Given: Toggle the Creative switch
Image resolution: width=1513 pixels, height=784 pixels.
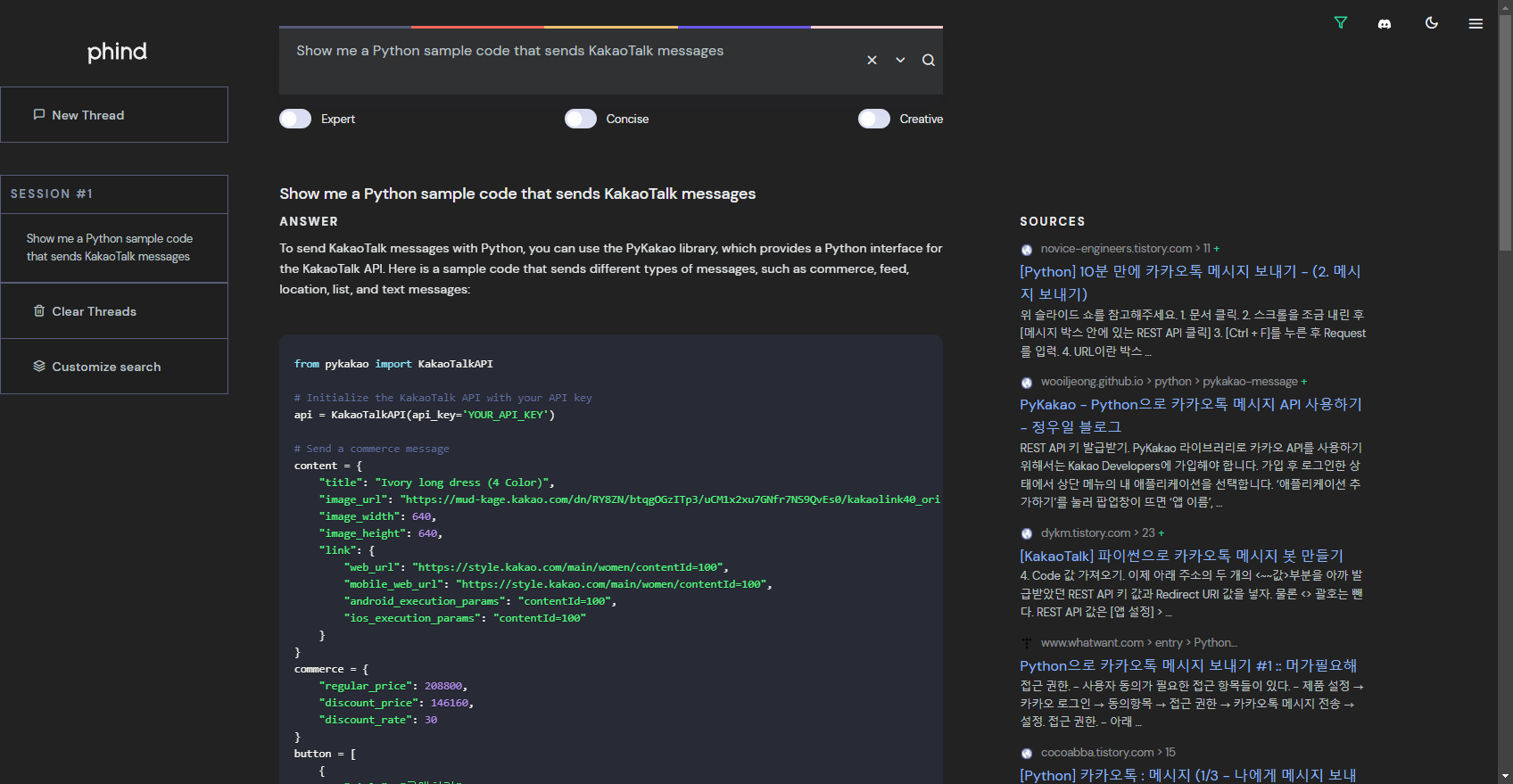Looking at the screenshot, I should click(x=874, y=119).
